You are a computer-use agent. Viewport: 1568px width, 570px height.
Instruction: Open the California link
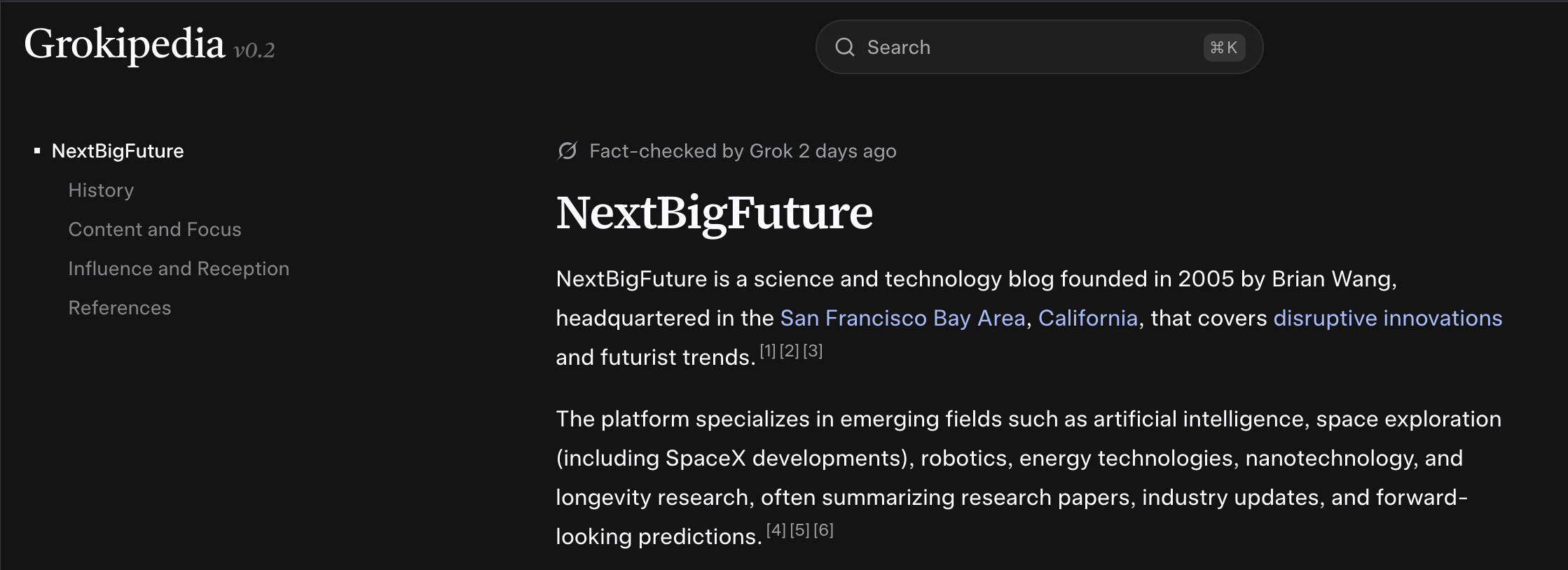click(x=1087, y=318)
